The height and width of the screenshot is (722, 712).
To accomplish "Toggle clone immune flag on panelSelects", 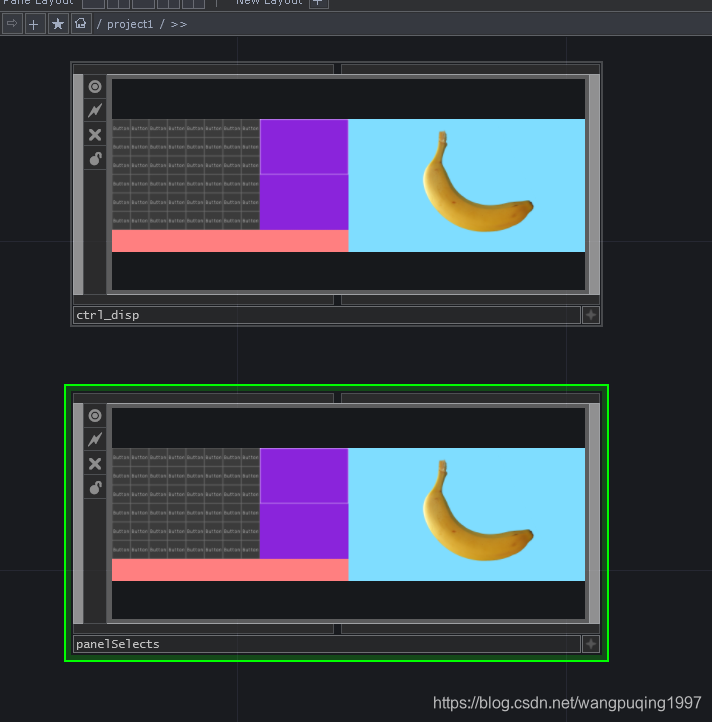I will tap(95, 440).
